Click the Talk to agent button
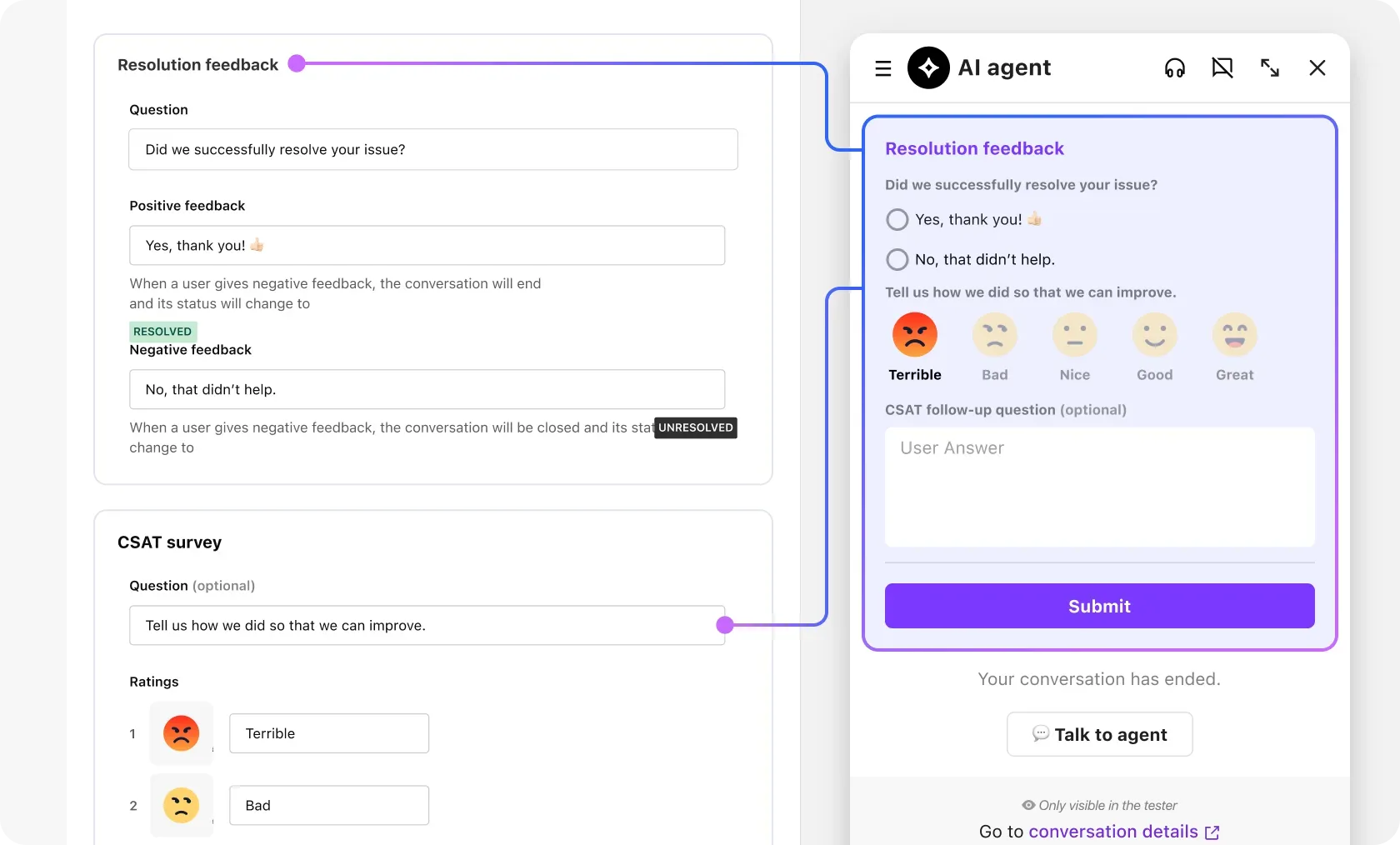 1098,734
